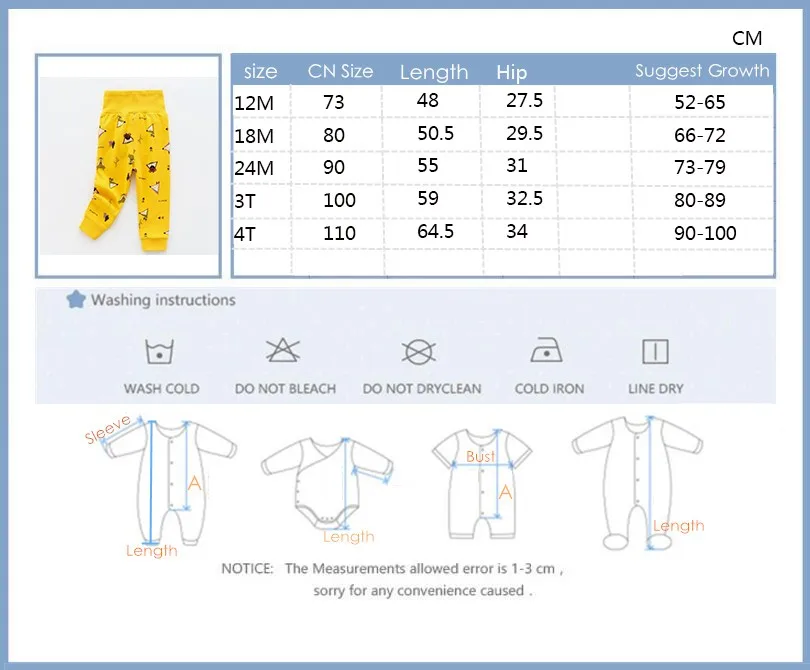Click the short-sleeve romper diagram with Bust label

[482, 484]
